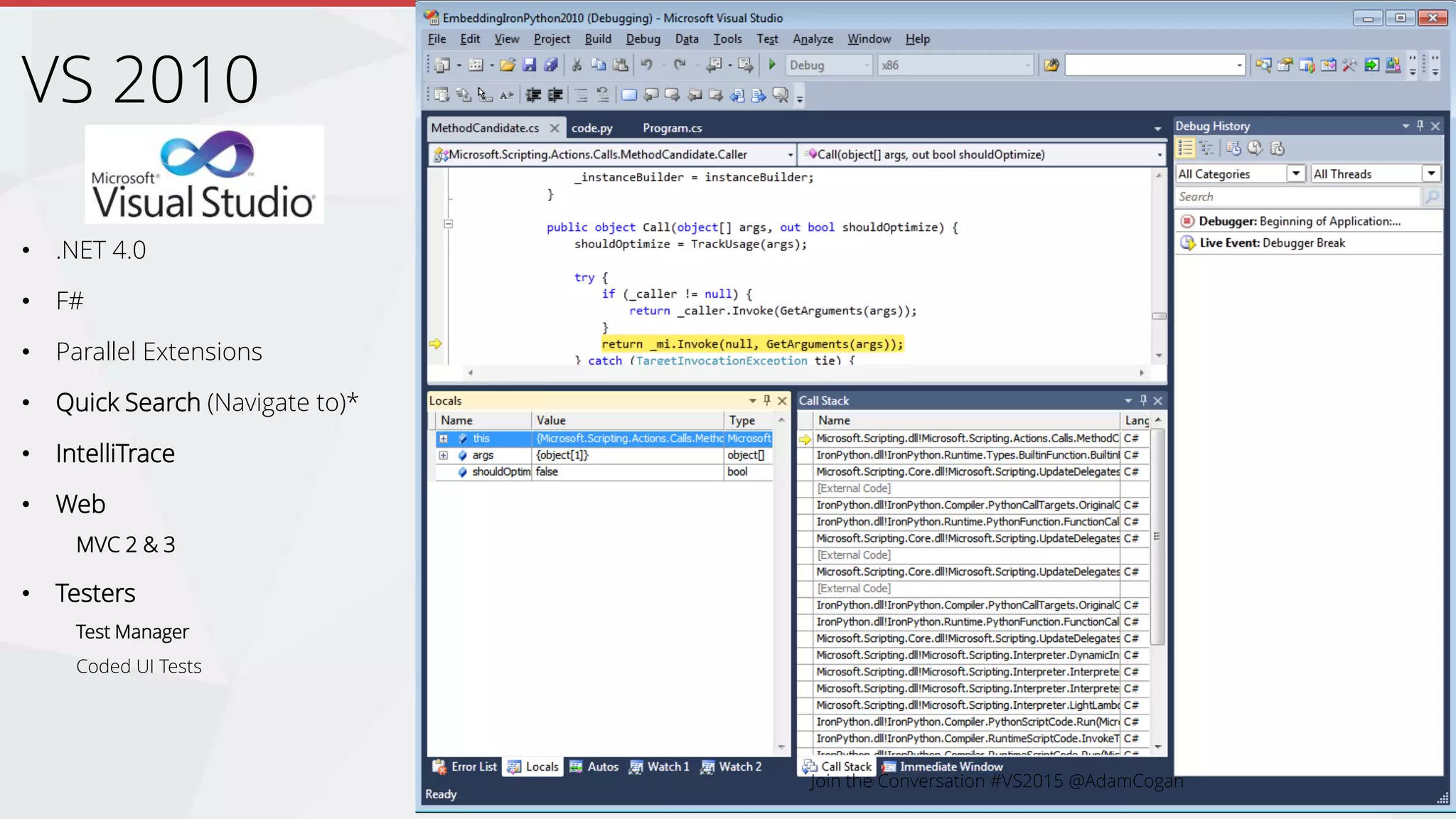Screen dimensions: 1456x819
Task: Click the Decrease Indent icon
Action: [533, 95]
